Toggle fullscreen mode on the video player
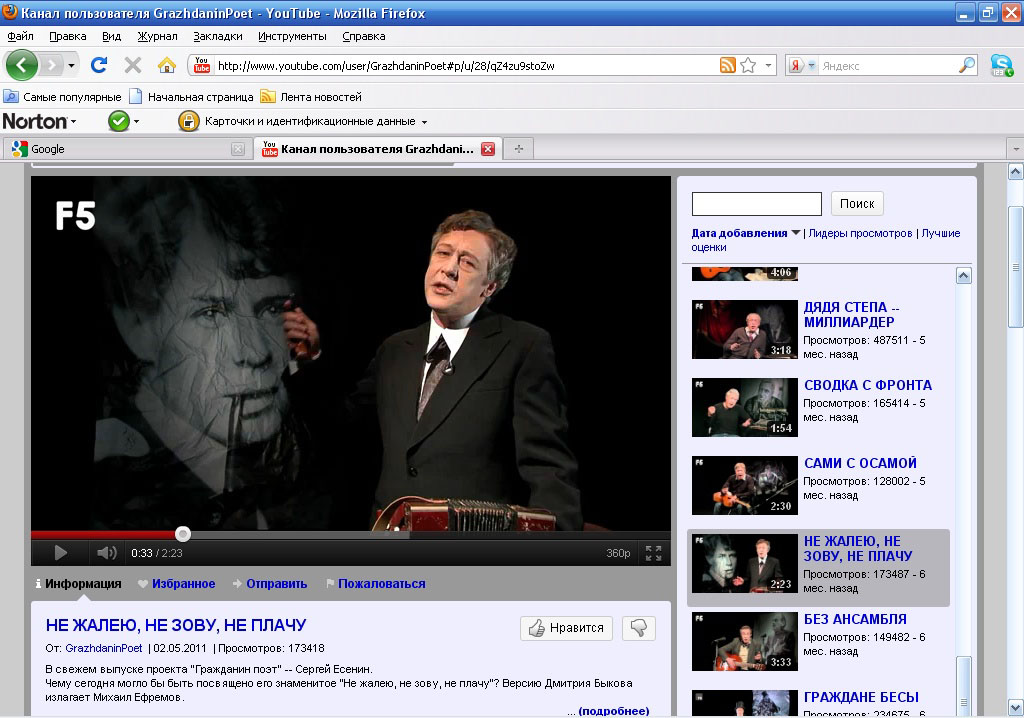The image size is (1024, 718). tap(653, 553)
